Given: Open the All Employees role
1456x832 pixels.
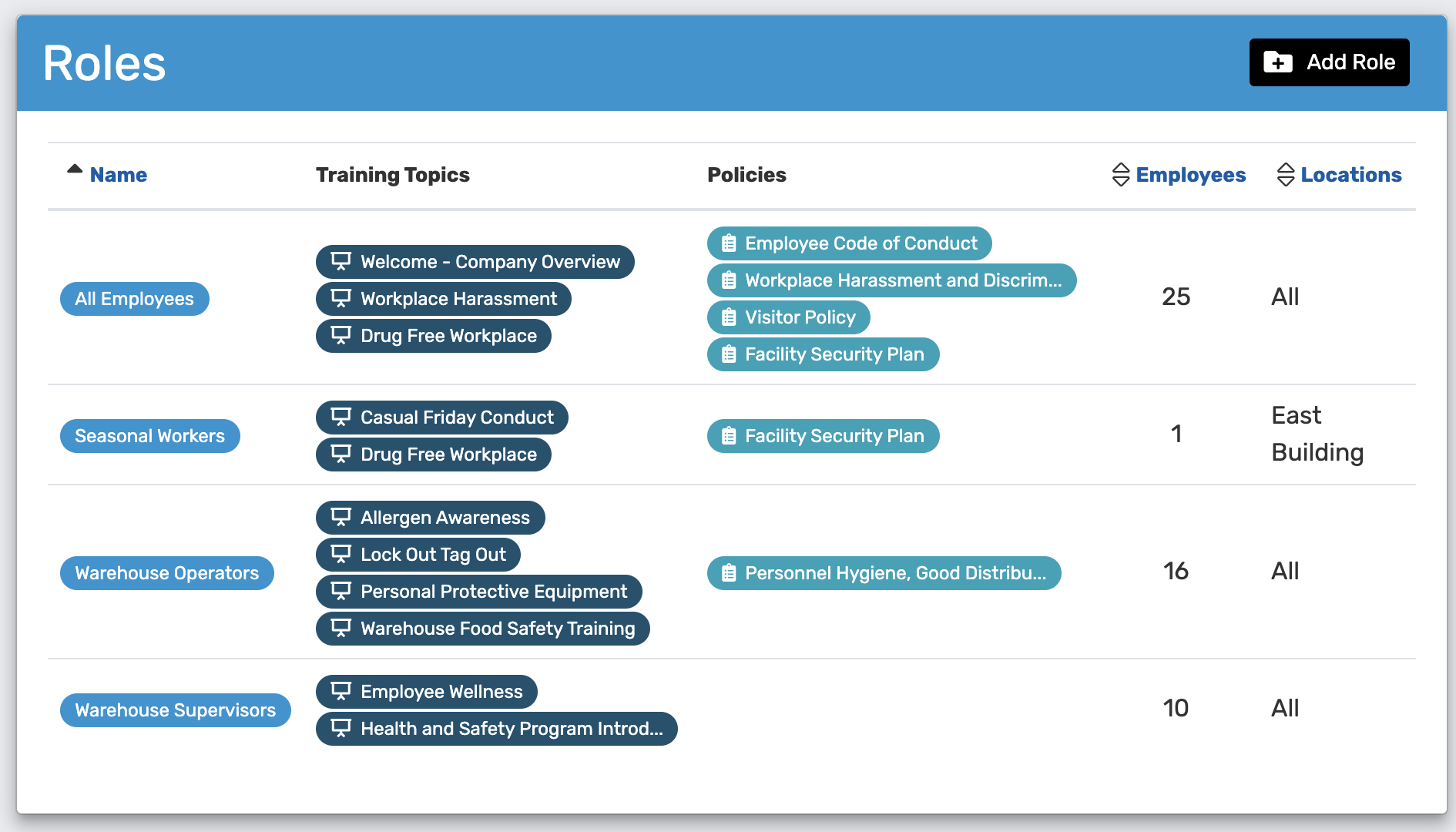Looking at the screenshot, I should click(135, 299).
